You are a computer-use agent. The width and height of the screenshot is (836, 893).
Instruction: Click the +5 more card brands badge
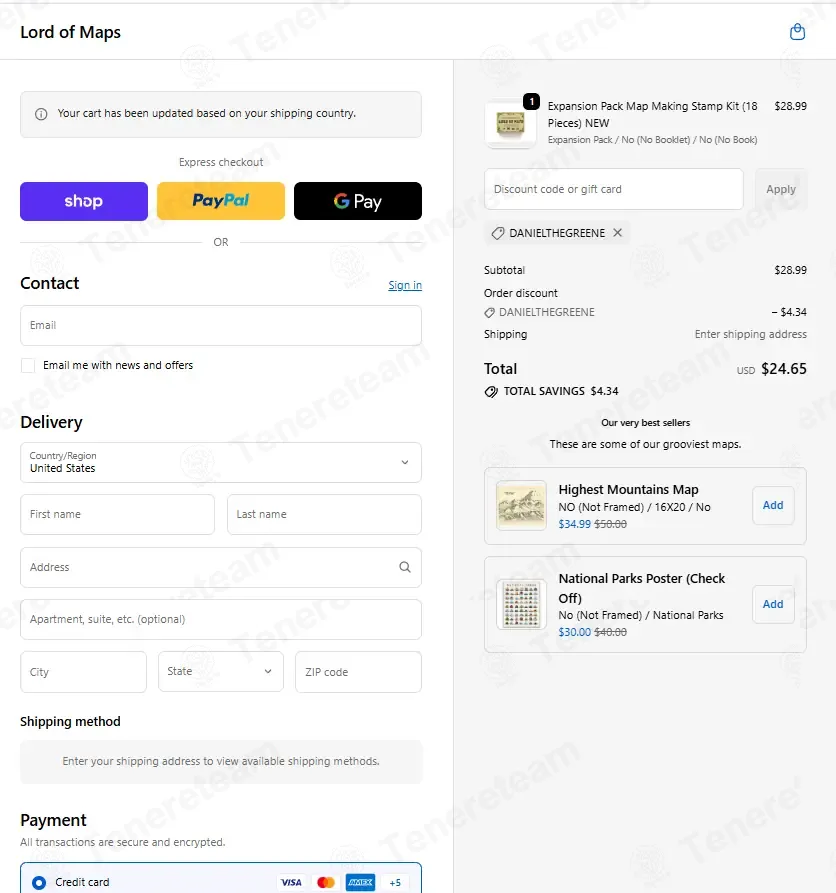[x=395, y=882]
